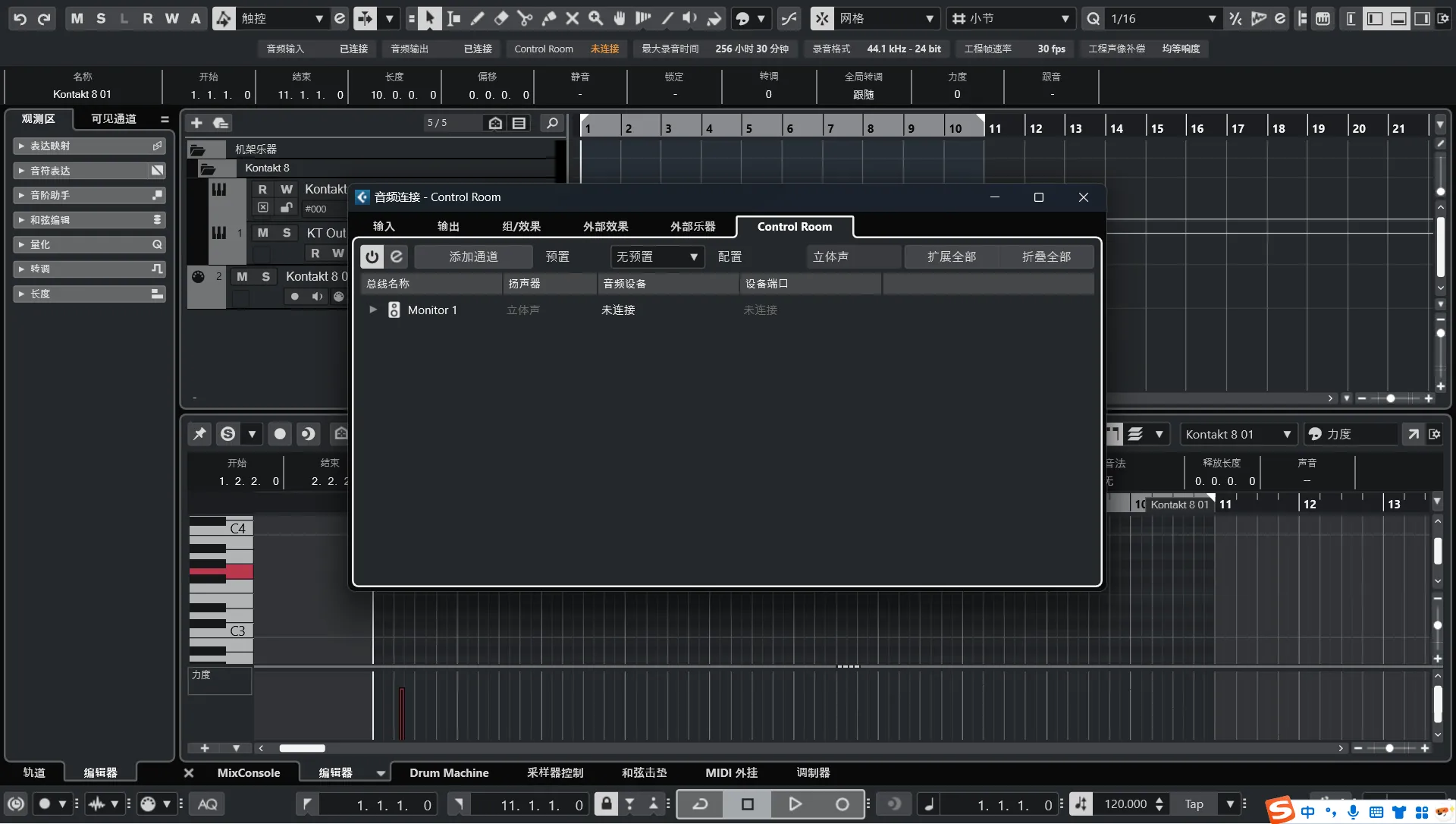Select the Glue tool
This screenshot has width=1456, height=824.
[549, 18]
